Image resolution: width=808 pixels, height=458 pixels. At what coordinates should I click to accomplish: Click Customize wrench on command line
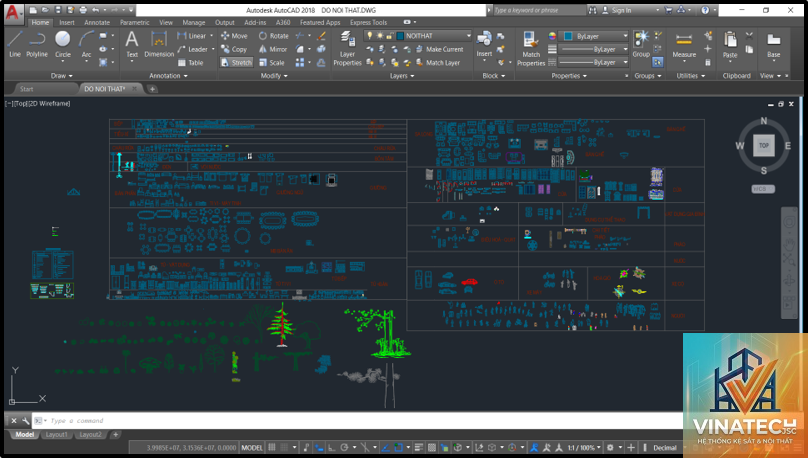(x=26, y=421)
